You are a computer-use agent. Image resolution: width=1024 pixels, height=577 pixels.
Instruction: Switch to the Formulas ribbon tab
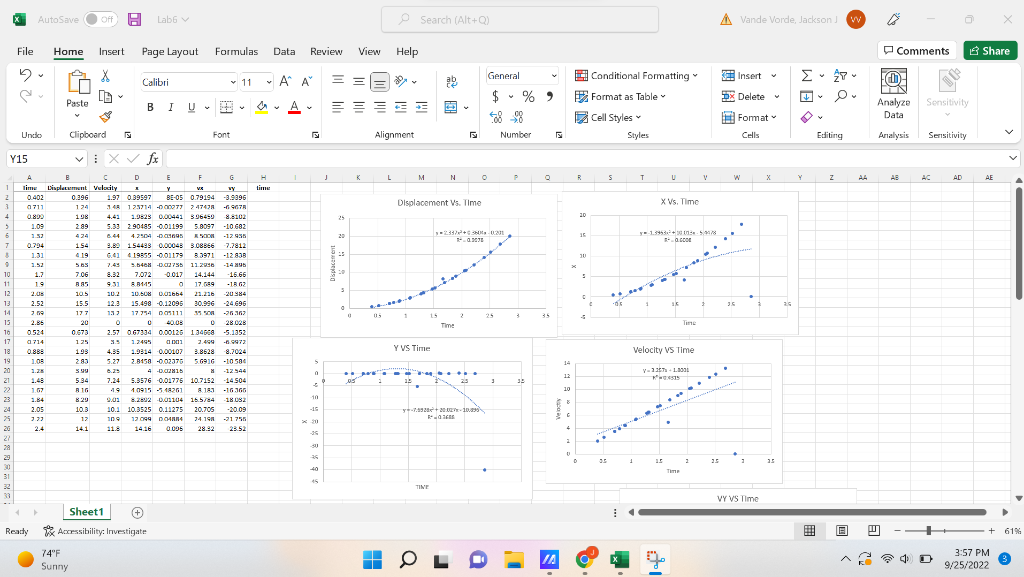click(236, 51)
